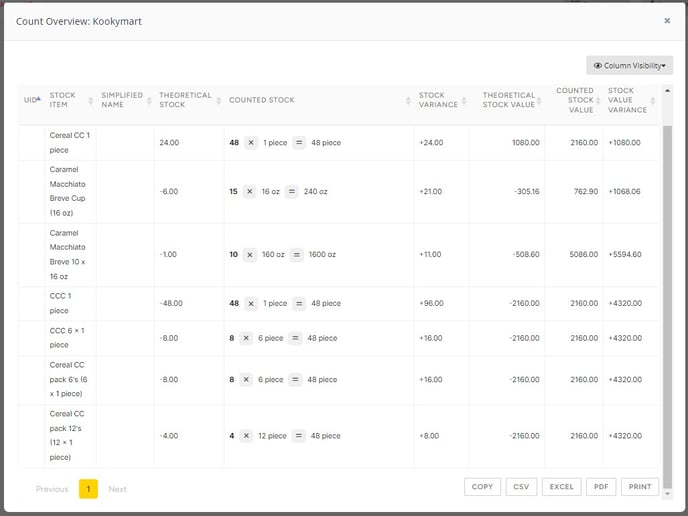
Task: Click equals icon in CCC 6 × 1 piece row
Action: click(295, 338)
